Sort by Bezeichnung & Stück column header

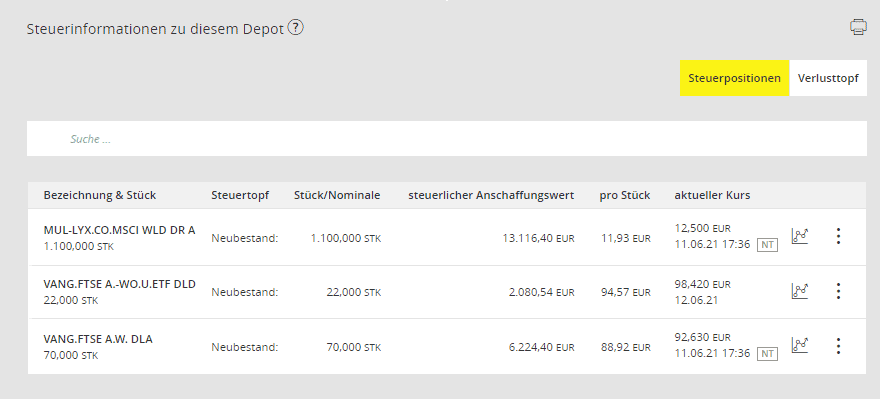point(100,195)
